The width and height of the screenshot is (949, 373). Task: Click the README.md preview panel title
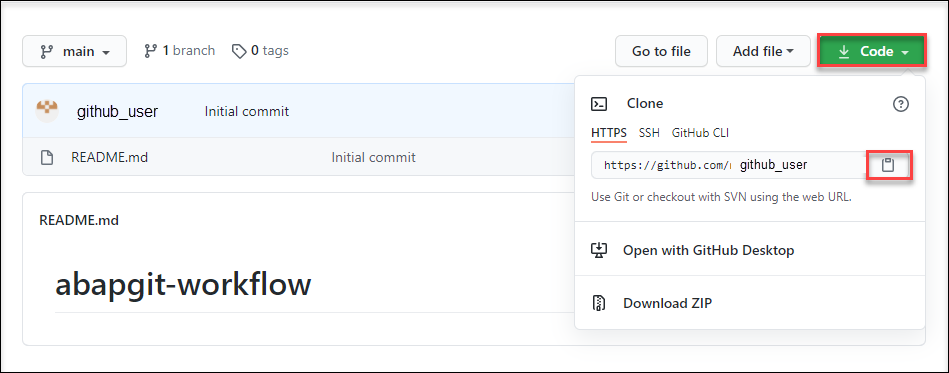[79, 220]
